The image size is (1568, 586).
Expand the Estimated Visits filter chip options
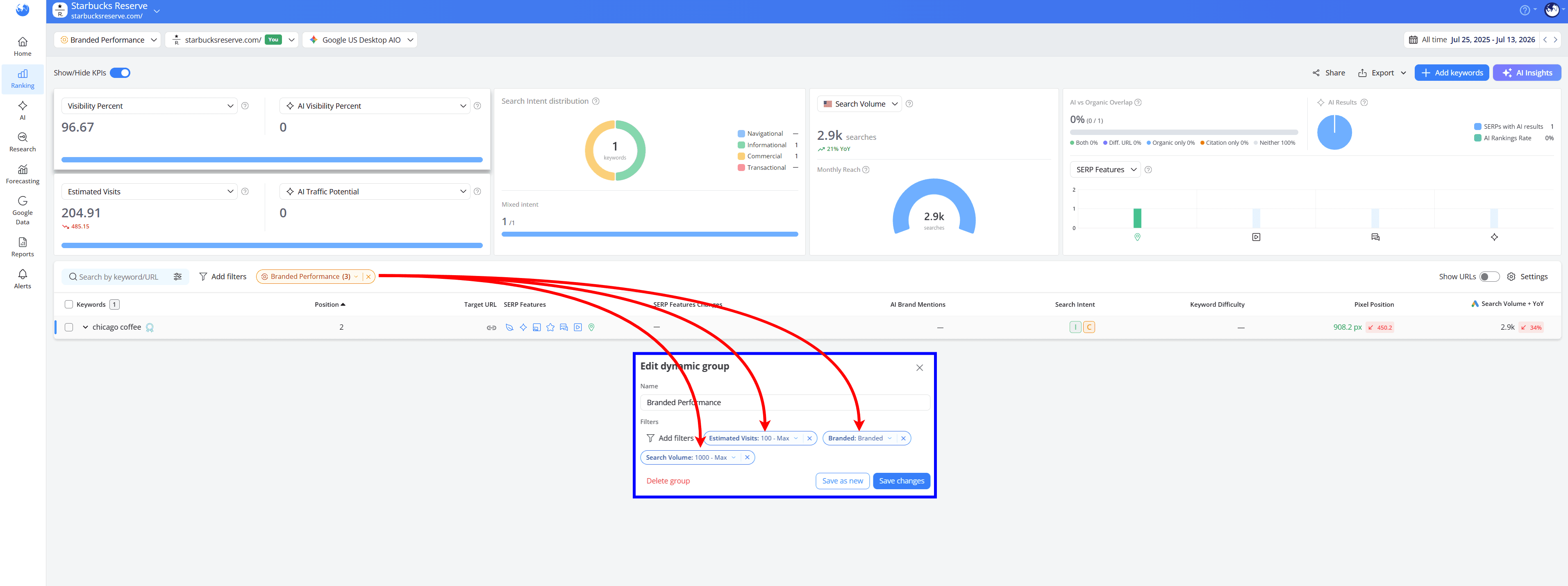795,439
